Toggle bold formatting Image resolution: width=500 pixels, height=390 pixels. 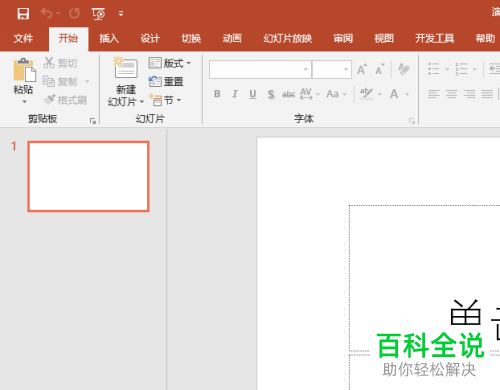[217, 94]
